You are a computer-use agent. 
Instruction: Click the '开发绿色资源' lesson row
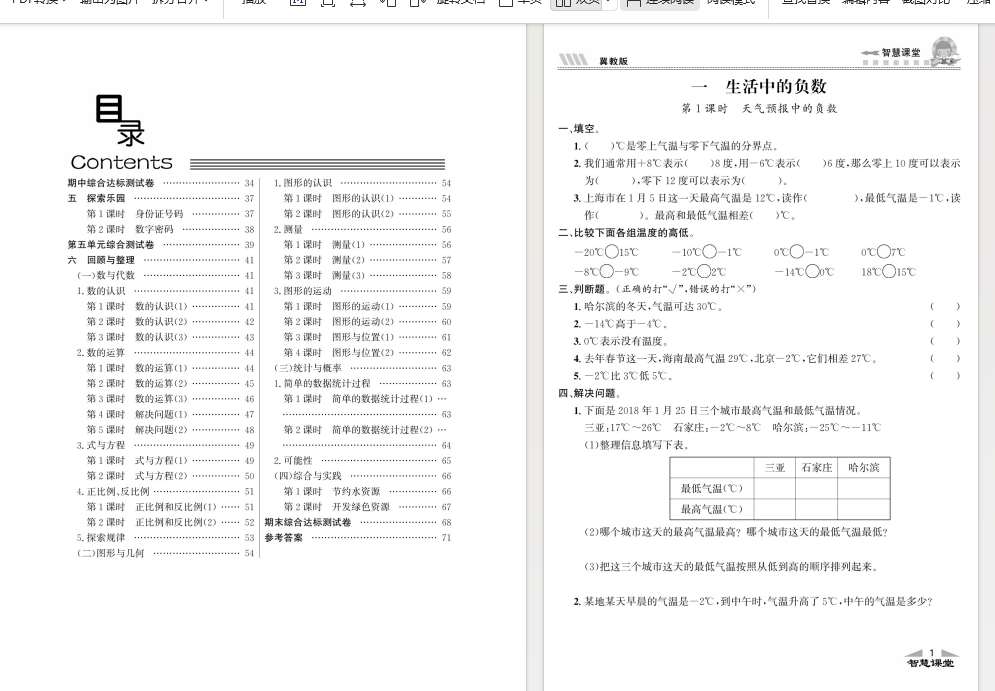tap(367, 506)
